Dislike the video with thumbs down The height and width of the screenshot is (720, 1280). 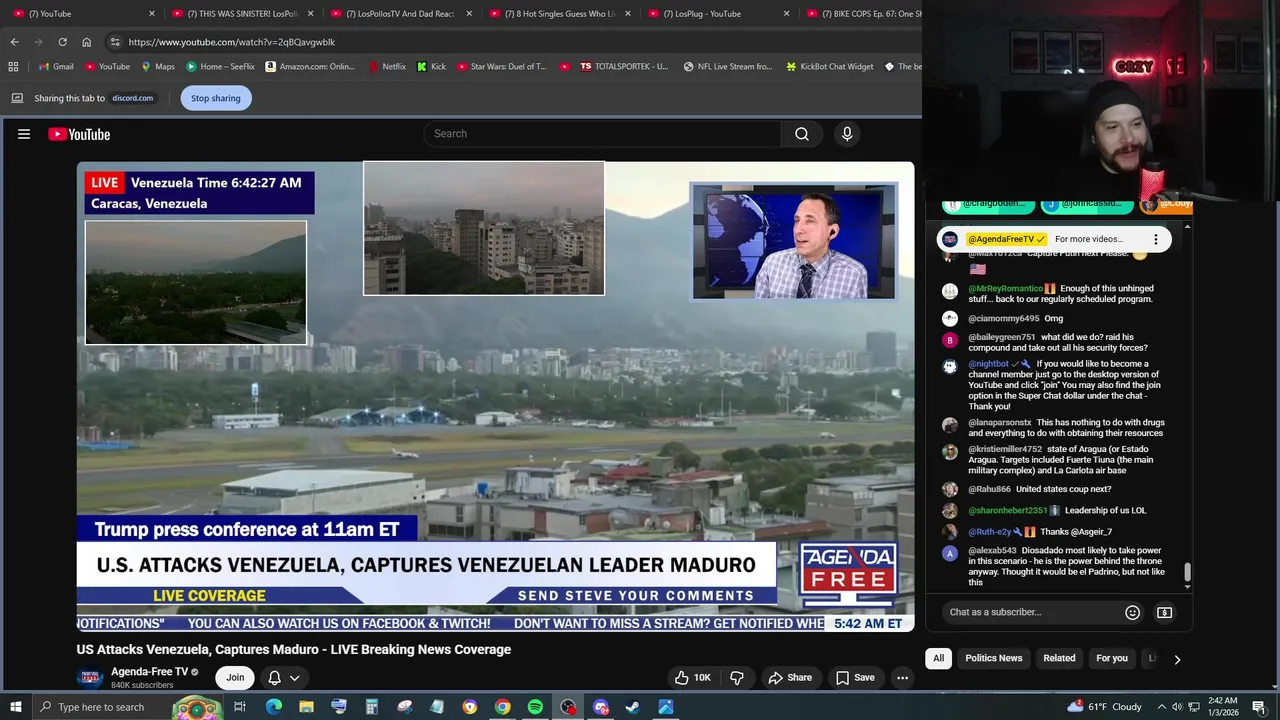pos(737,678)
